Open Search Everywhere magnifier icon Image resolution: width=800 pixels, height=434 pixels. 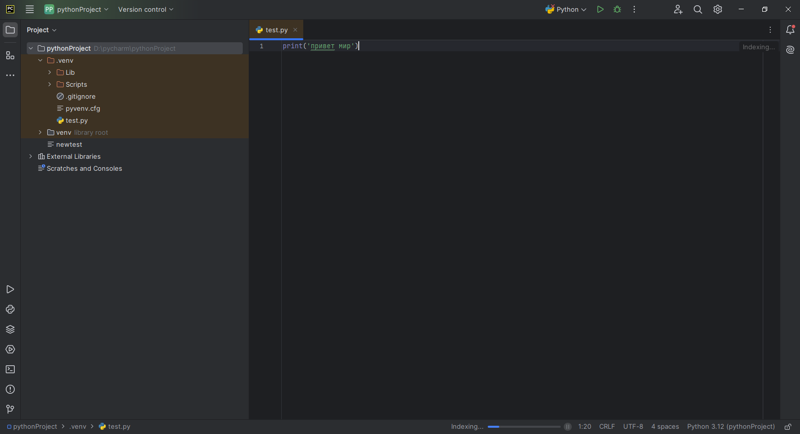(x=698, y=10)
